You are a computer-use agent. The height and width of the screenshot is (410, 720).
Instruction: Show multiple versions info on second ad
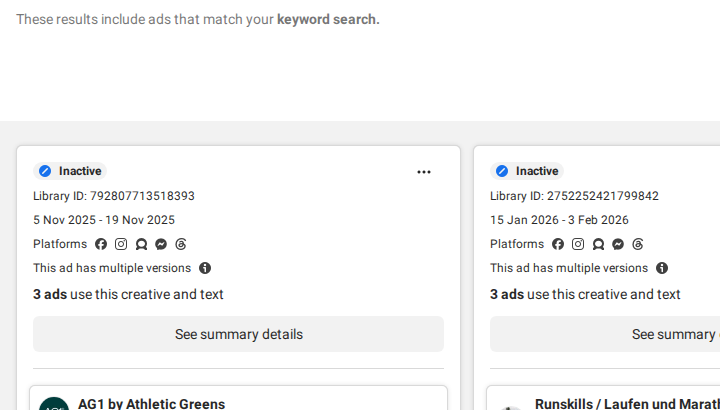click(662, 268)
